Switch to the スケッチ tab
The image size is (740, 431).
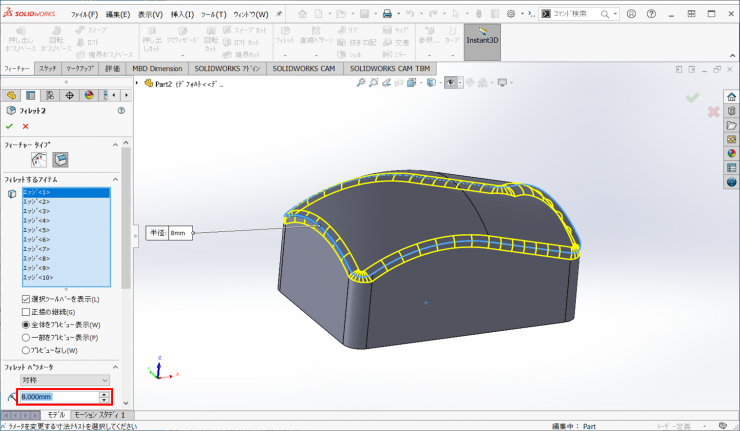47,69
